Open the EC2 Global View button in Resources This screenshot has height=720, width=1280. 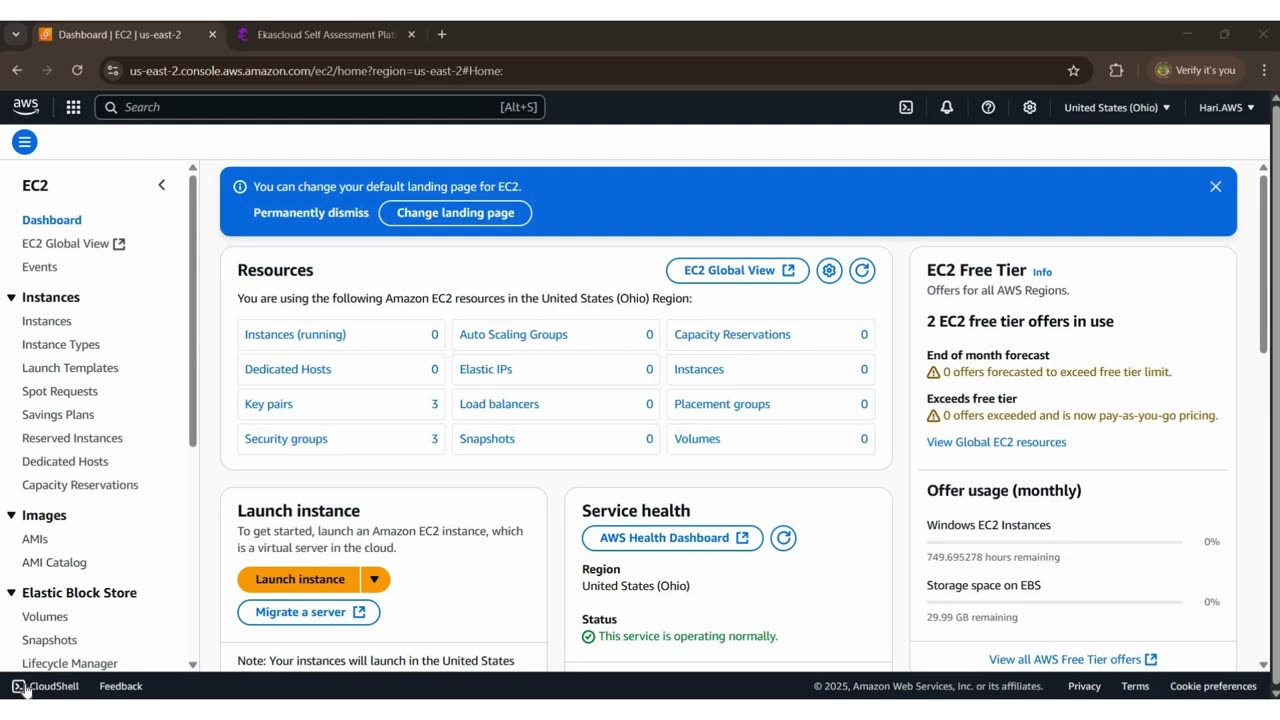[x=738, y=270]
